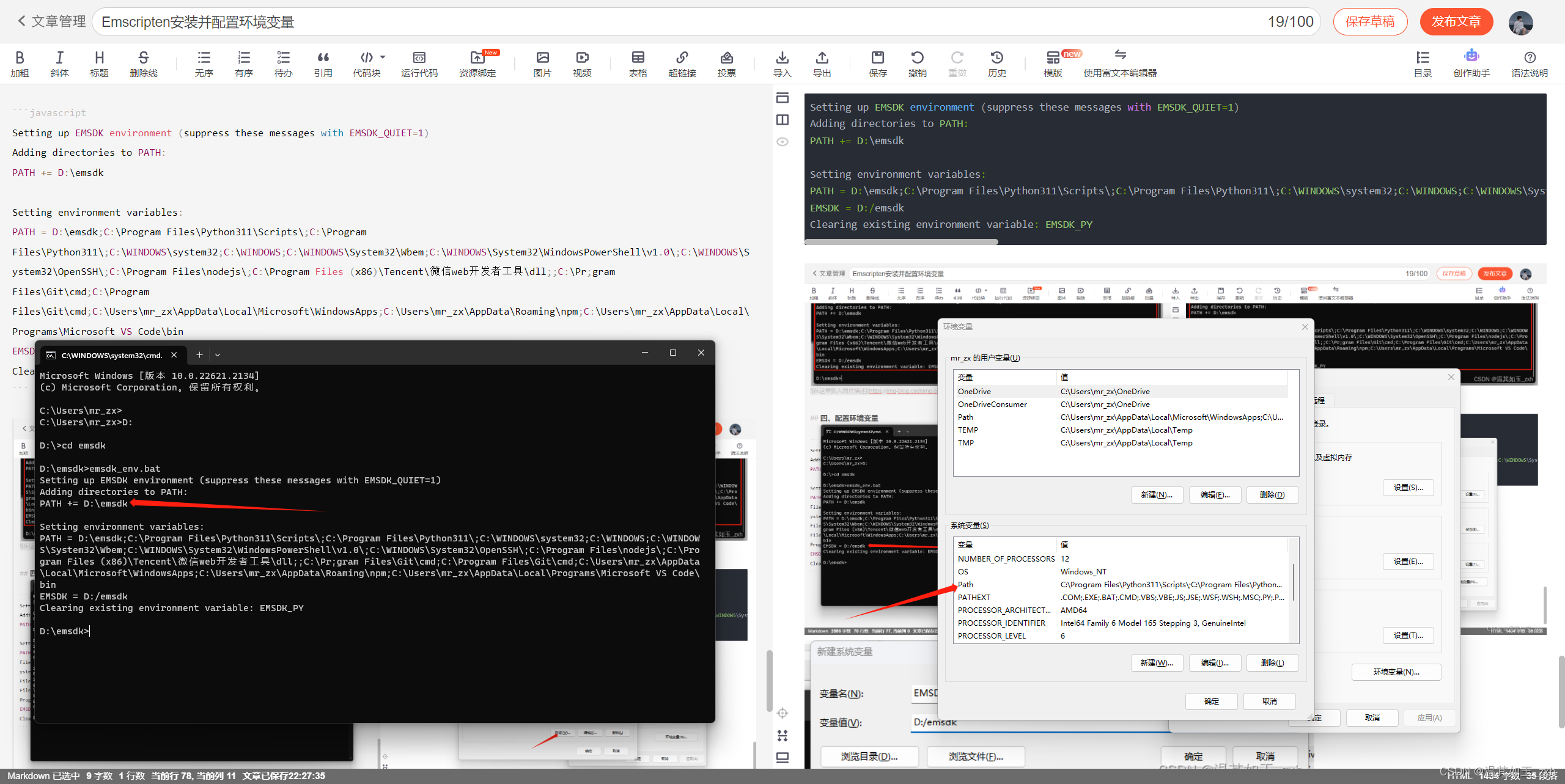The image size is (1565, 784).
Task: Insert an unordered list (无序)
Action: (x=204, y=64)
